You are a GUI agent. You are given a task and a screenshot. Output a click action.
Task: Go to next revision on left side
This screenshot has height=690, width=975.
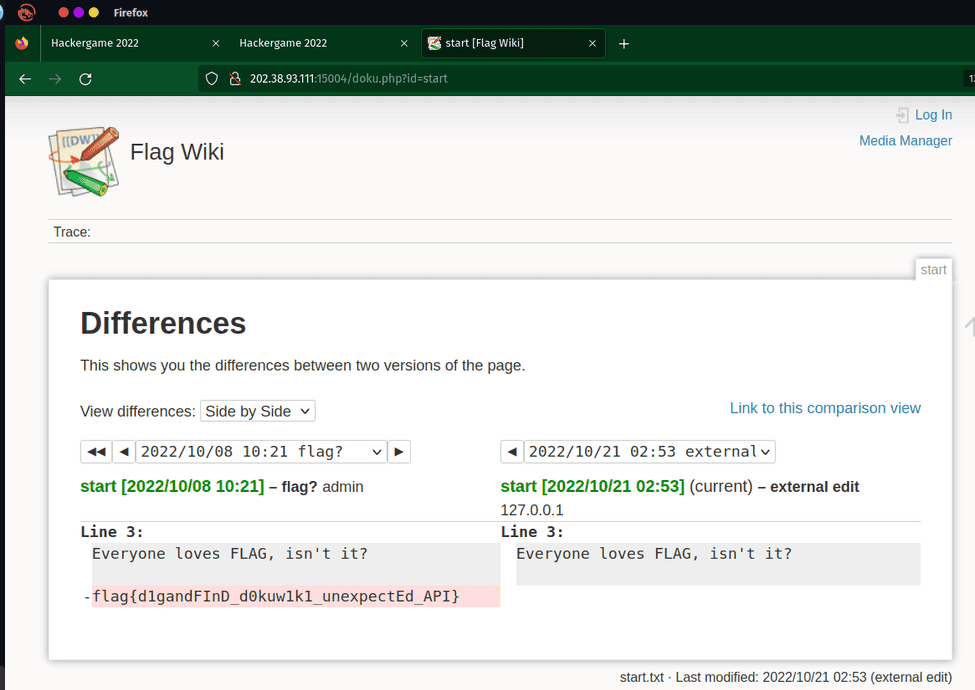tap(399, 452)
